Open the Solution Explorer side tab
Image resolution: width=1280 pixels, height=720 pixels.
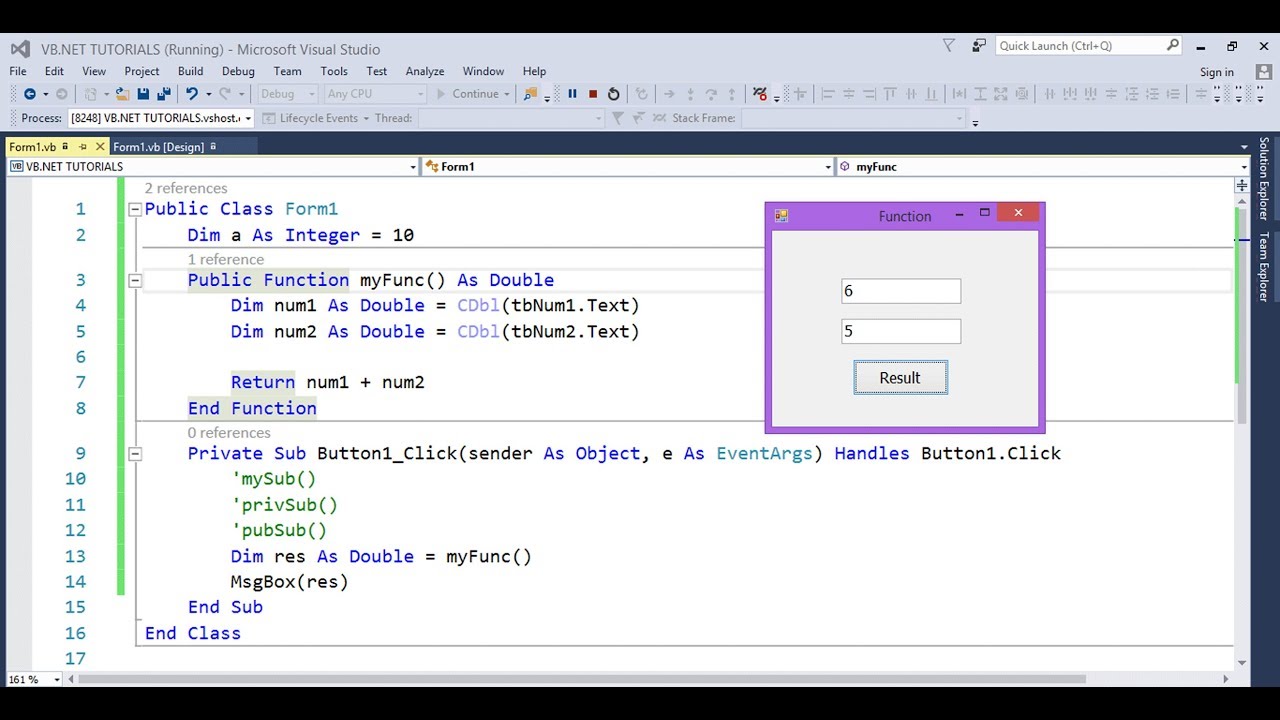[x=1264, y=179]
